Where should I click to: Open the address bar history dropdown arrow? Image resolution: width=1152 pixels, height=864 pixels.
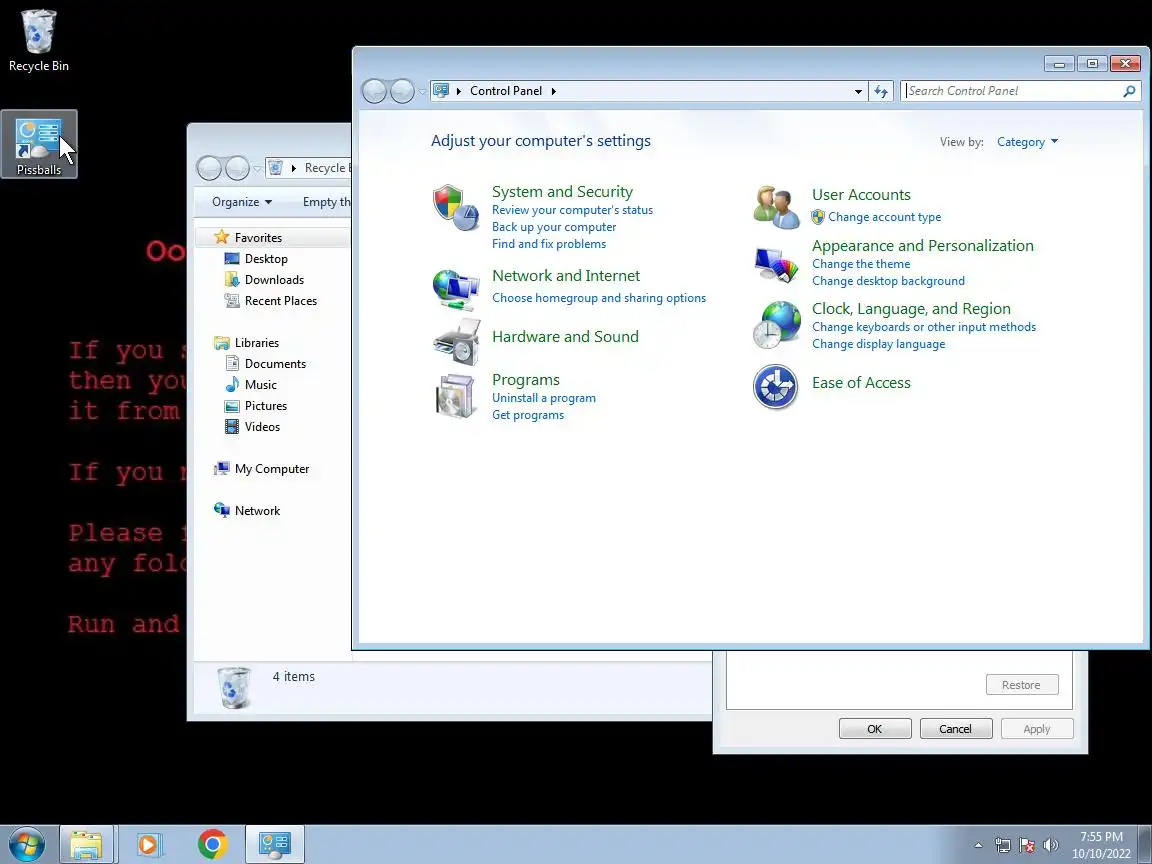[x=857, y=91]
